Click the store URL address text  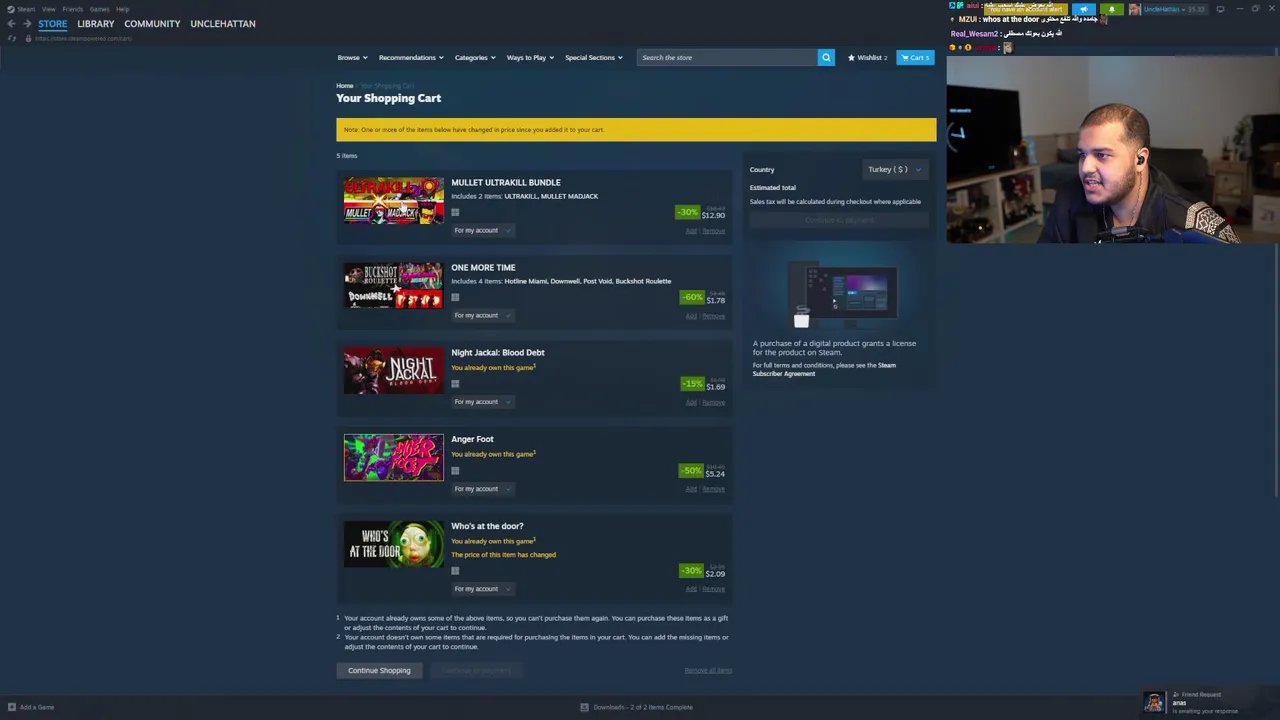[83, 38]
